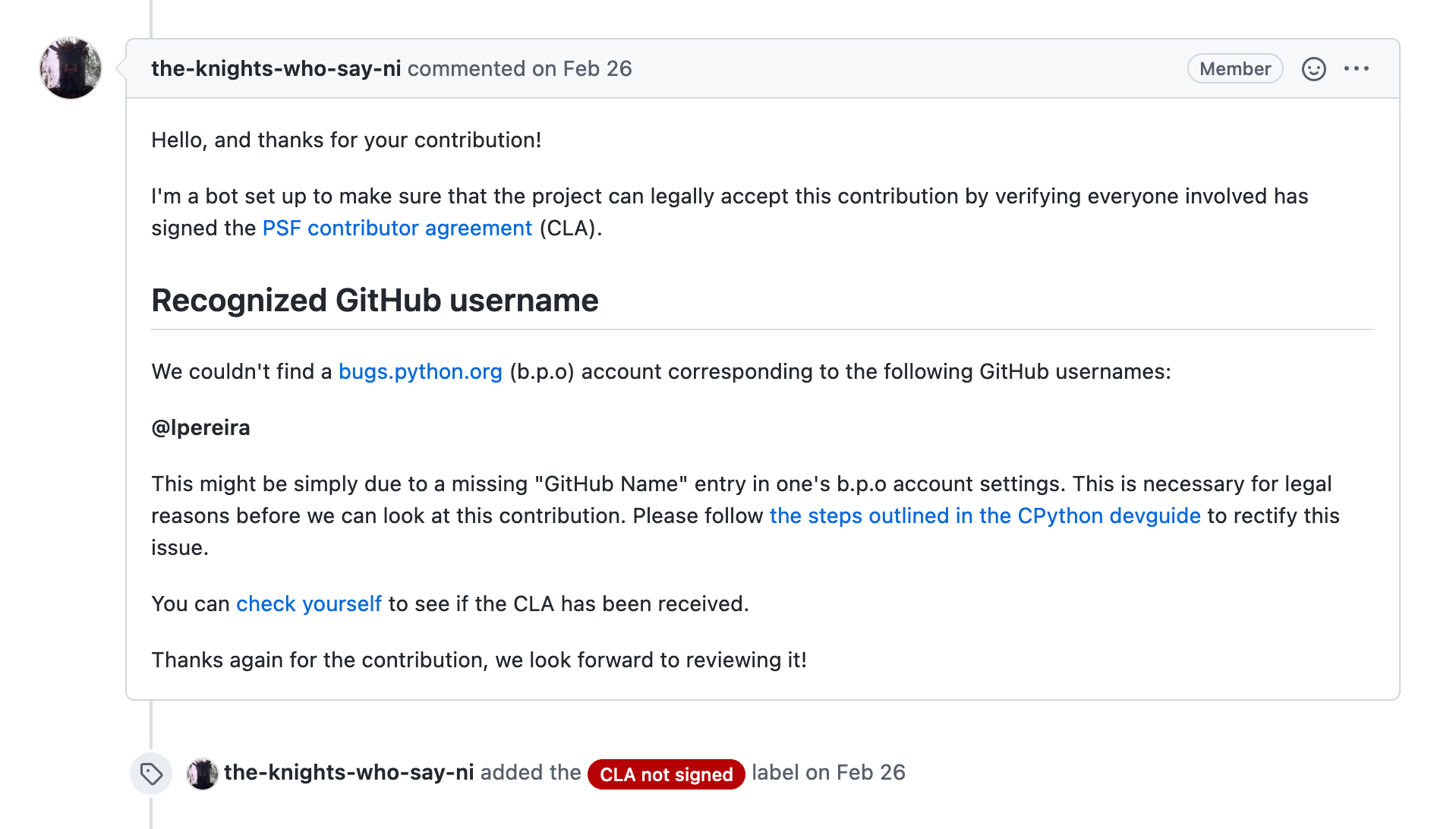Click the "Recognized GitHub username" heading
Viewport: 1456px width, 829px height.
click(x=375, y=301)
